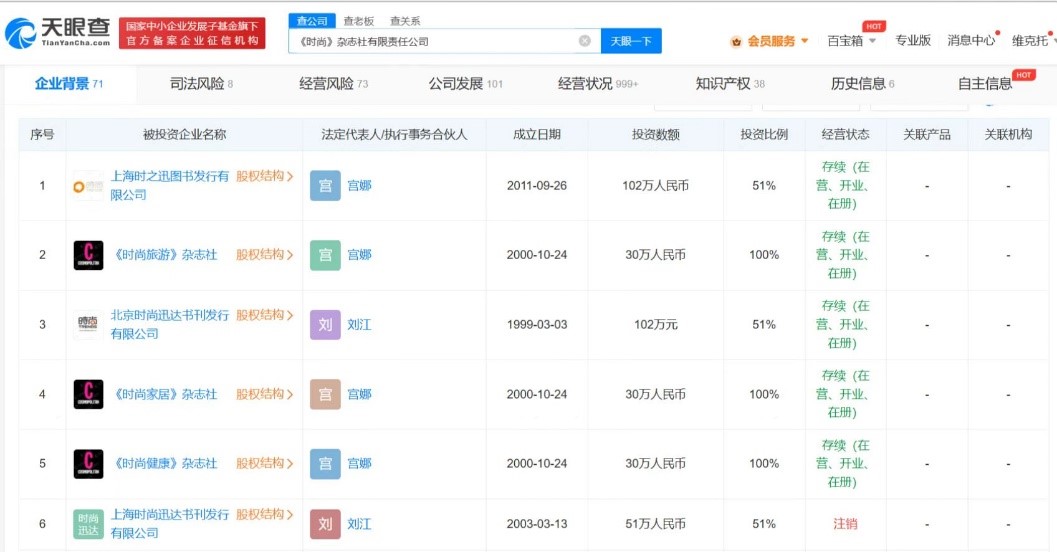Switch to 司法风险 tab
This screenshot has height=552, width=1057.
coord(201,84)
